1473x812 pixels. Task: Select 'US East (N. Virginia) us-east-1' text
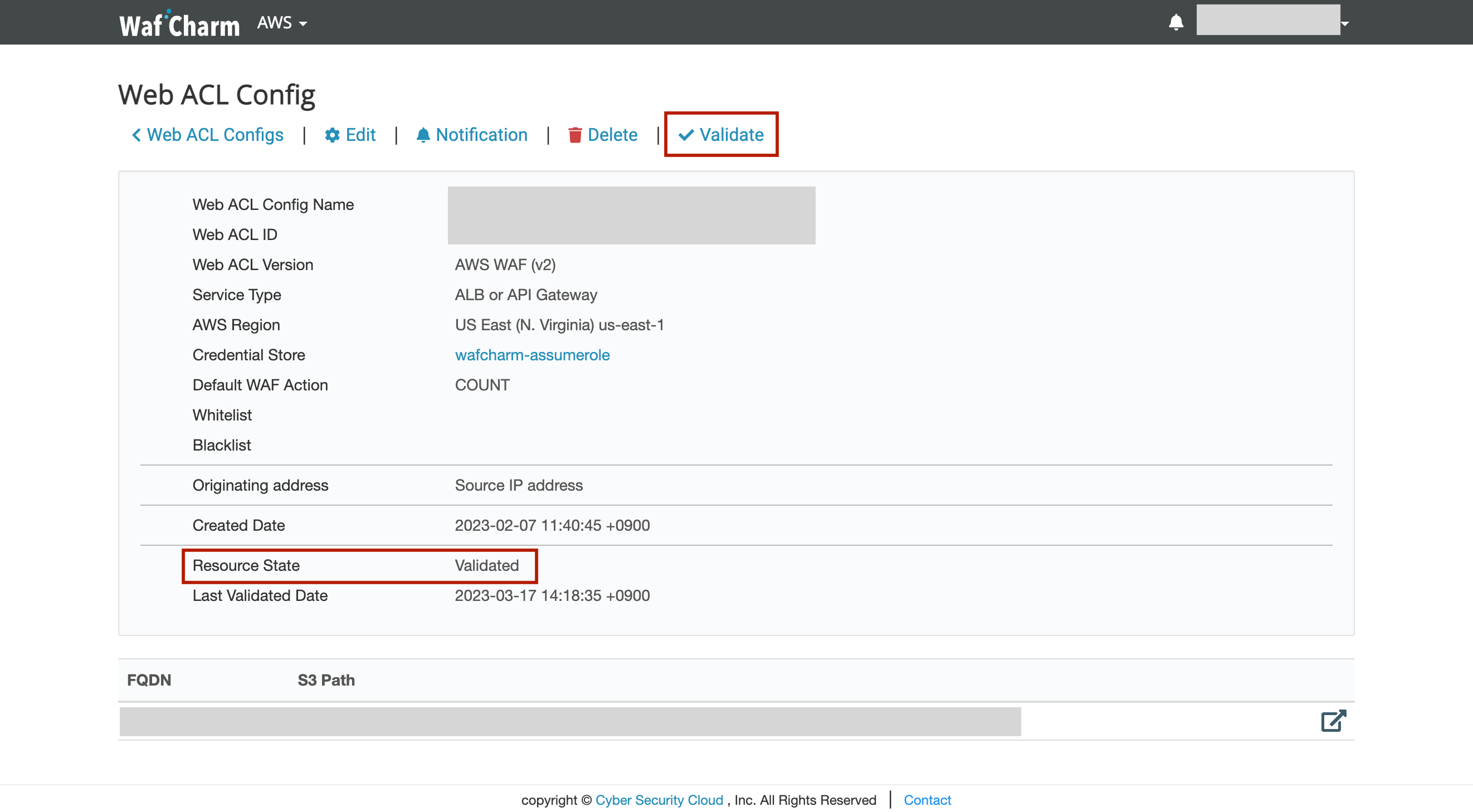tap(559, 325)
